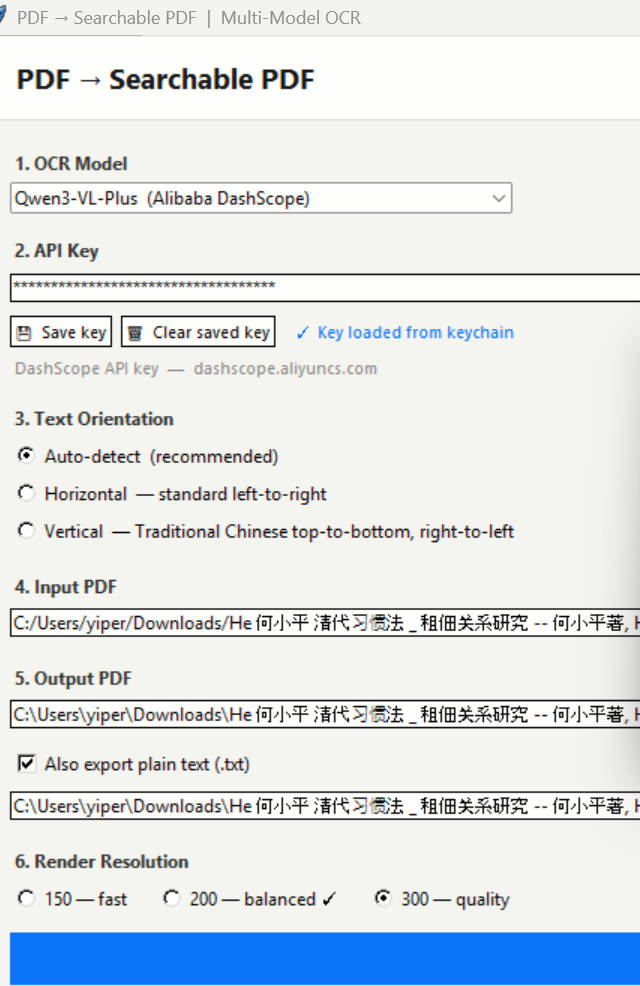The height and width of the screenshot is (986, 640).
Task: Click the Input PDF path field
Action: click(x=320, y=623)
